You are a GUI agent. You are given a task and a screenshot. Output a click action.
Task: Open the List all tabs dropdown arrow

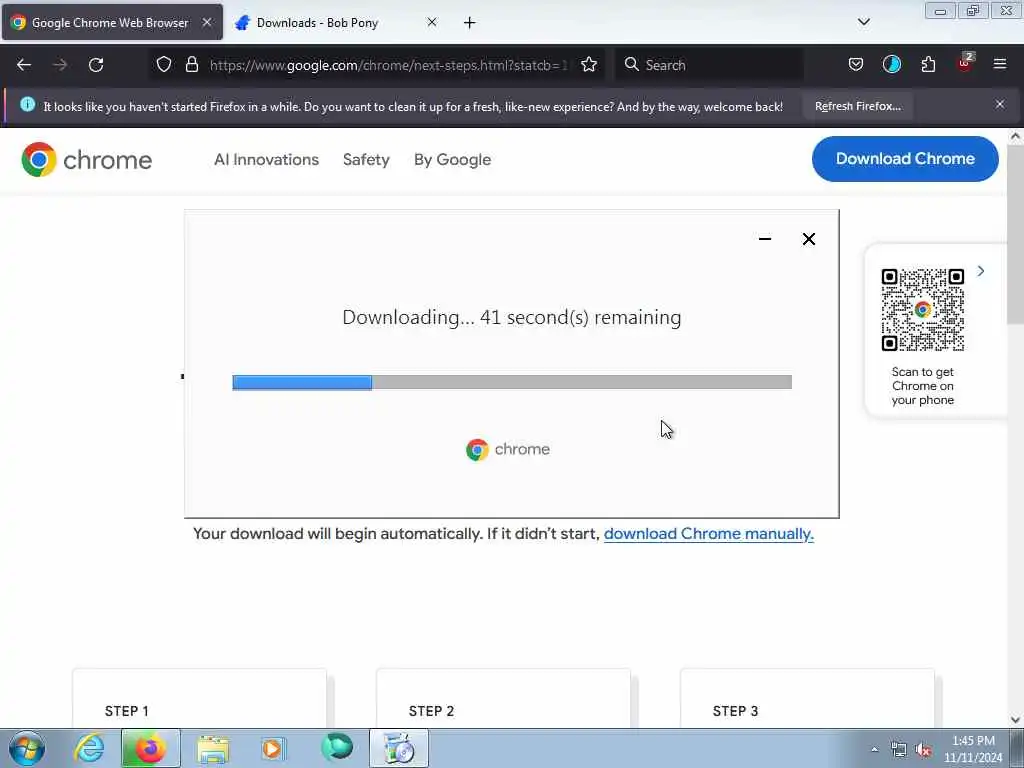point(863,22)
